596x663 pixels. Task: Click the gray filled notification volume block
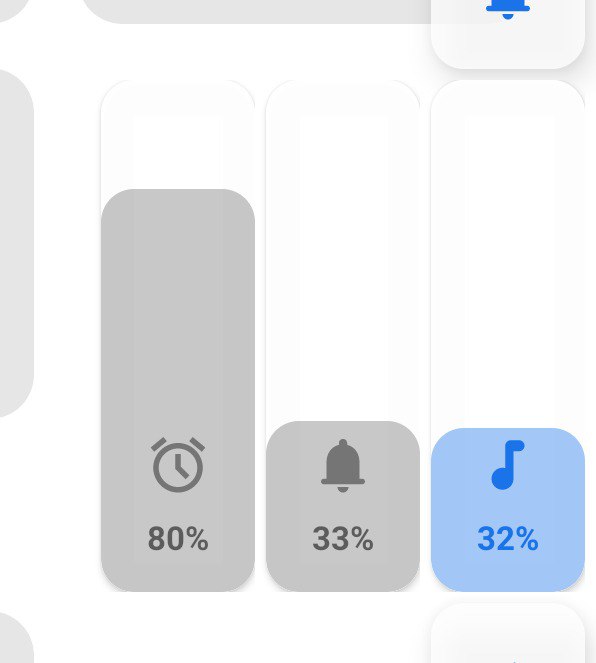pos(343,506)
